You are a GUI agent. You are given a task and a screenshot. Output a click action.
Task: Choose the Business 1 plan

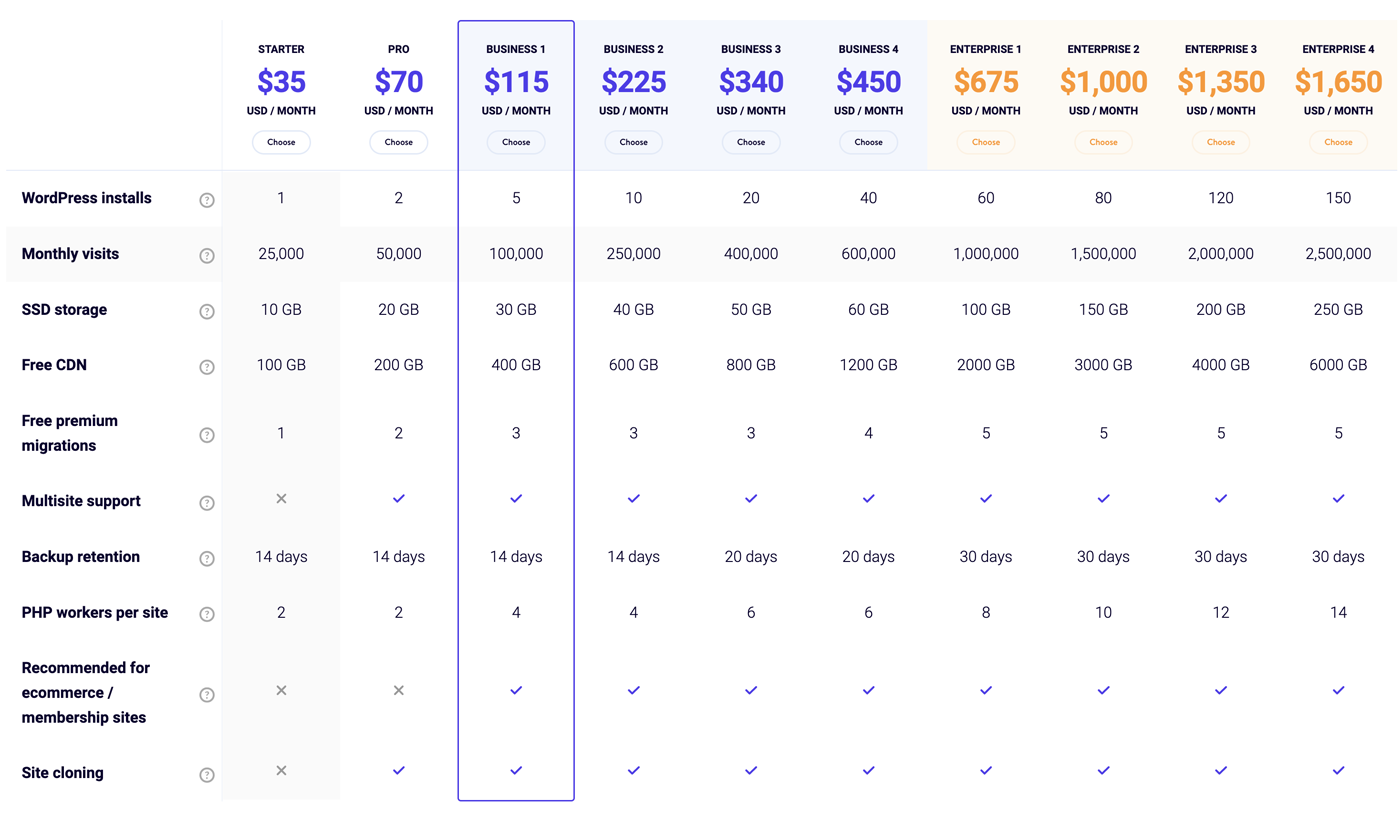click(516, 142)
